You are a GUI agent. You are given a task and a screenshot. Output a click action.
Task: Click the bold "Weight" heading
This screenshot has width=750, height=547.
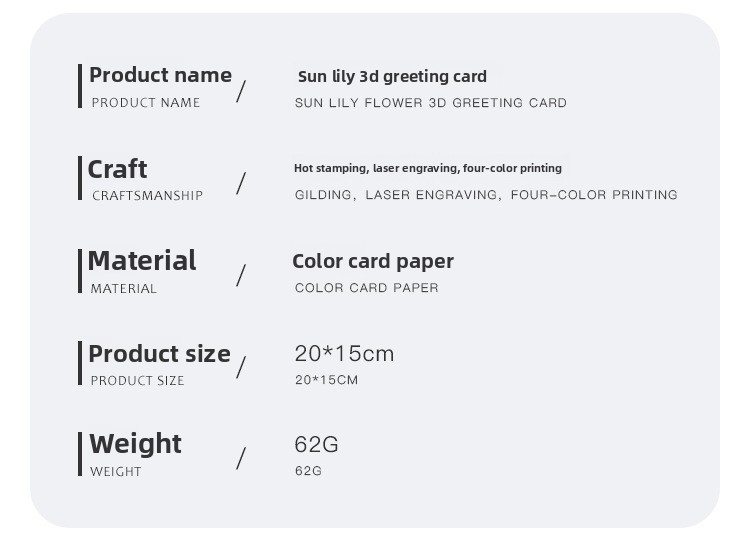[135, 444]
